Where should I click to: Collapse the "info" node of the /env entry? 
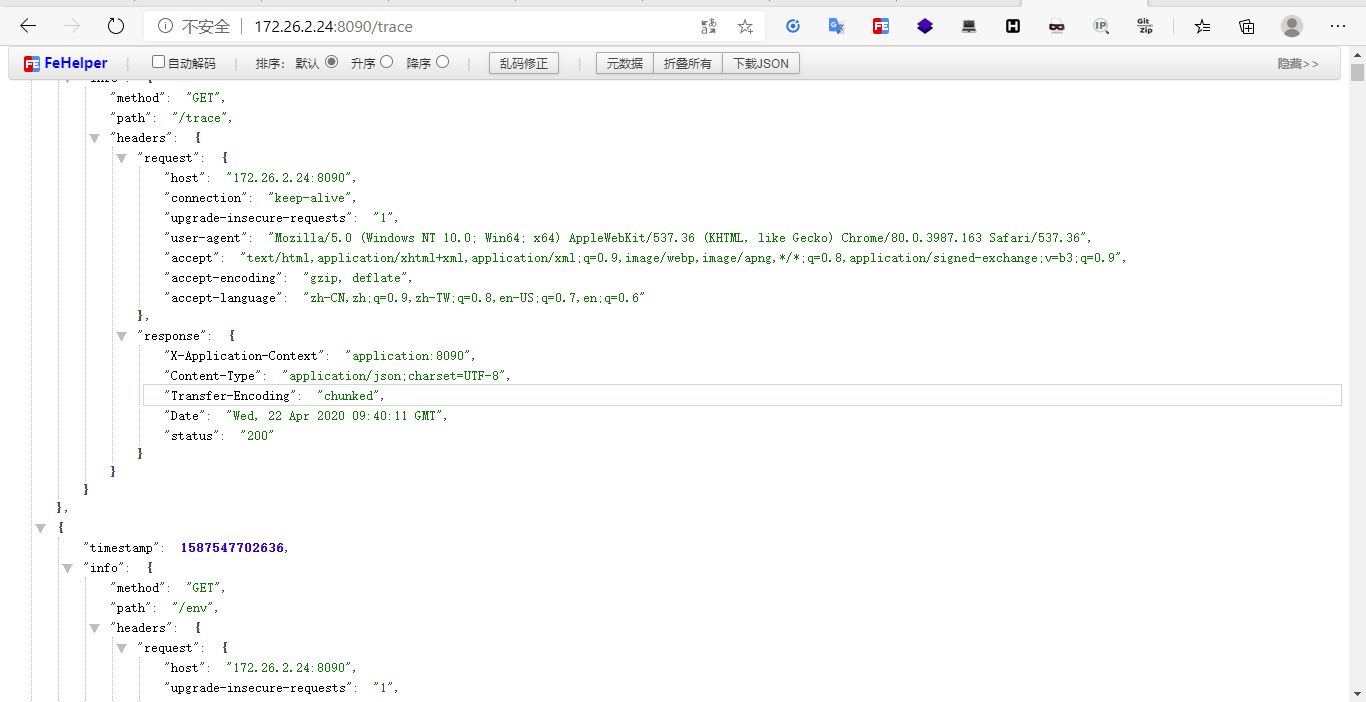(x=68, y=568)
